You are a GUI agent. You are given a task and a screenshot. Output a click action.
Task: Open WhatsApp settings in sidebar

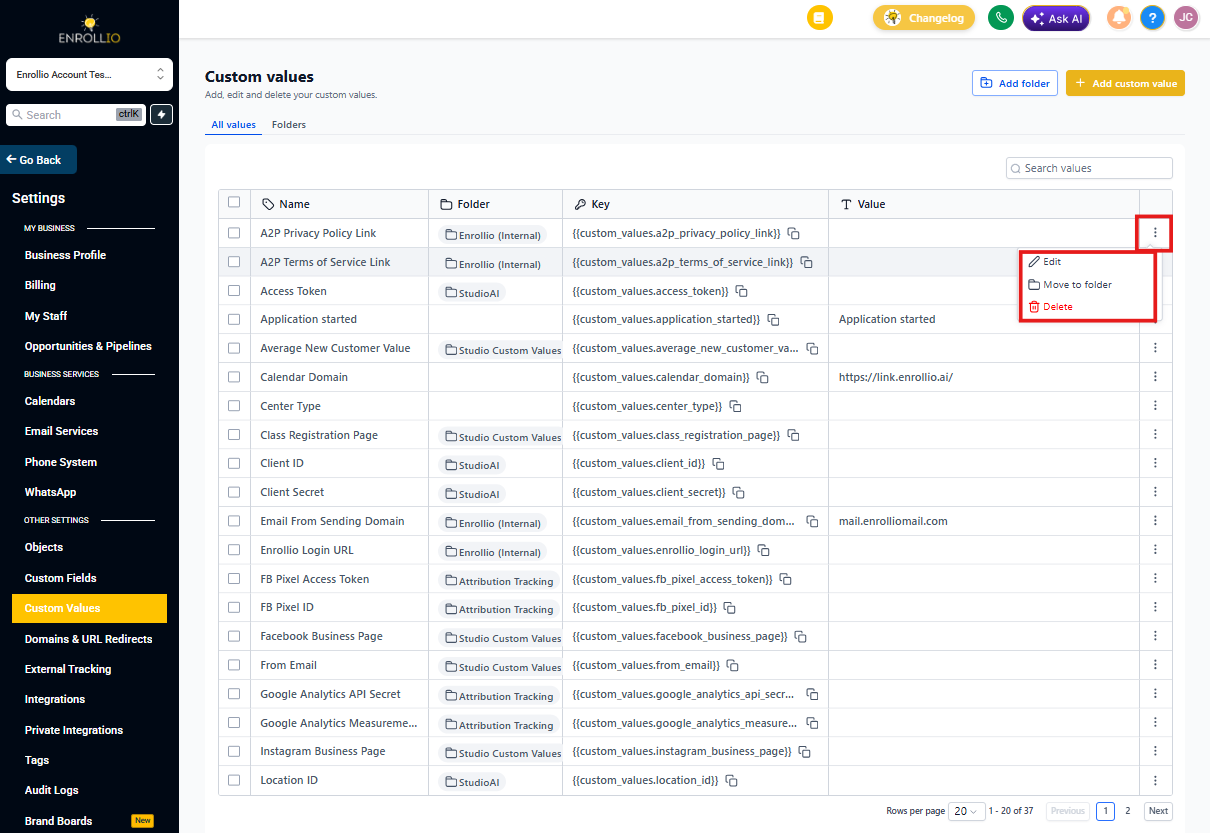(50, 492)
